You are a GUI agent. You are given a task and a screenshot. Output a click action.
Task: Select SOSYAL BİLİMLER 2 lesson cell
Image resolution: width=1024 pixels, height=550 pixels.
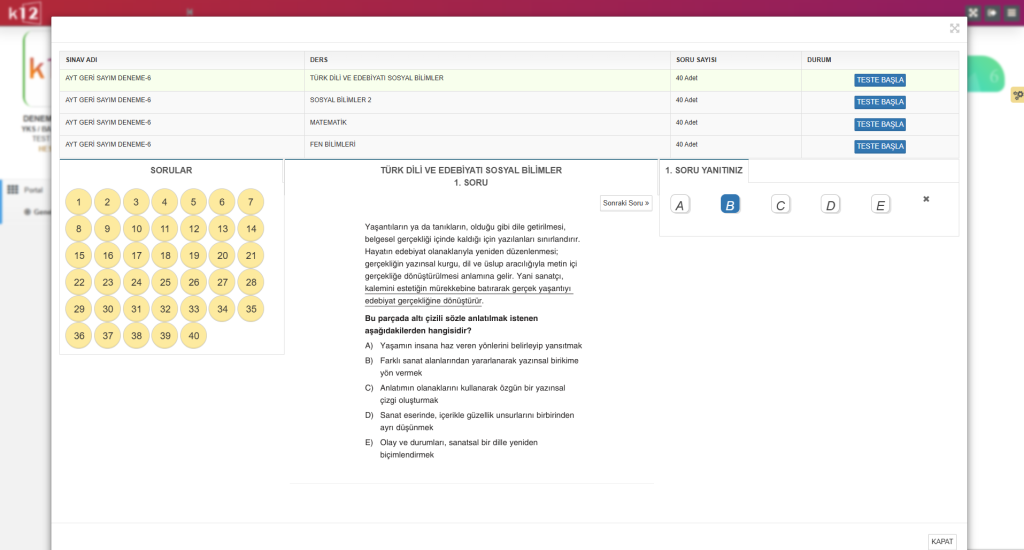click(487, 102)
